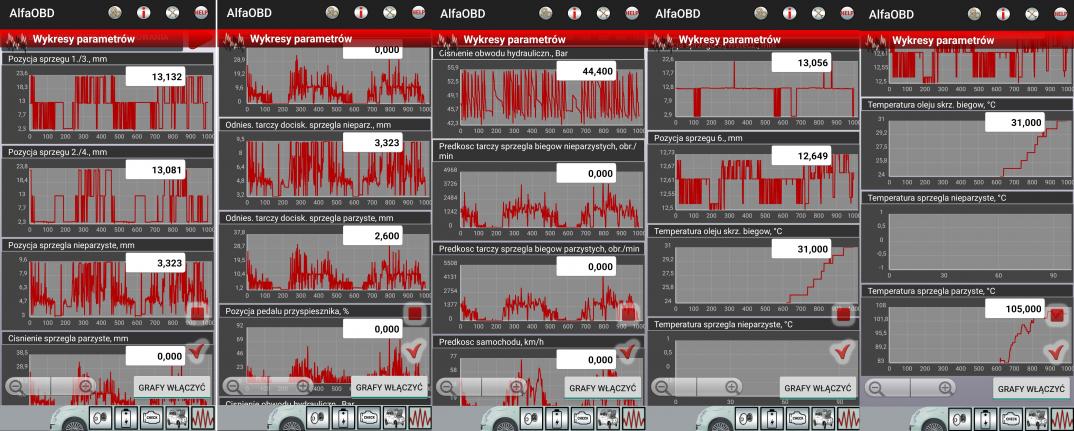Open waveform graph icon on Pozycja sprzegu 1./3. screen
This screenshot has height=431, width=1074.
pos(201,417)
